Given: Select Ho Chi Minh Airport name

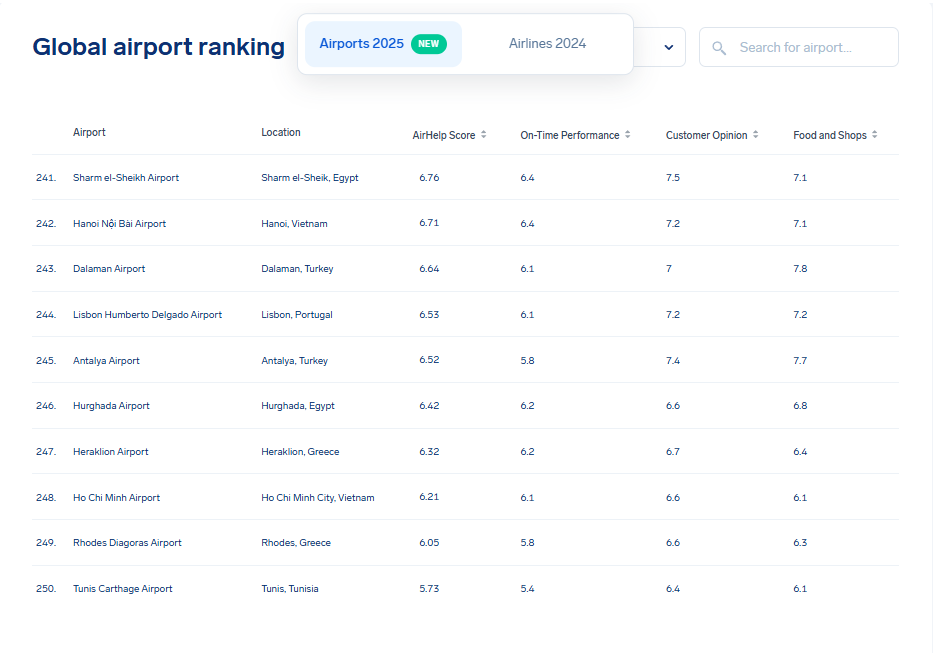Looking at the screenshot, I should [x=116, y=497].
